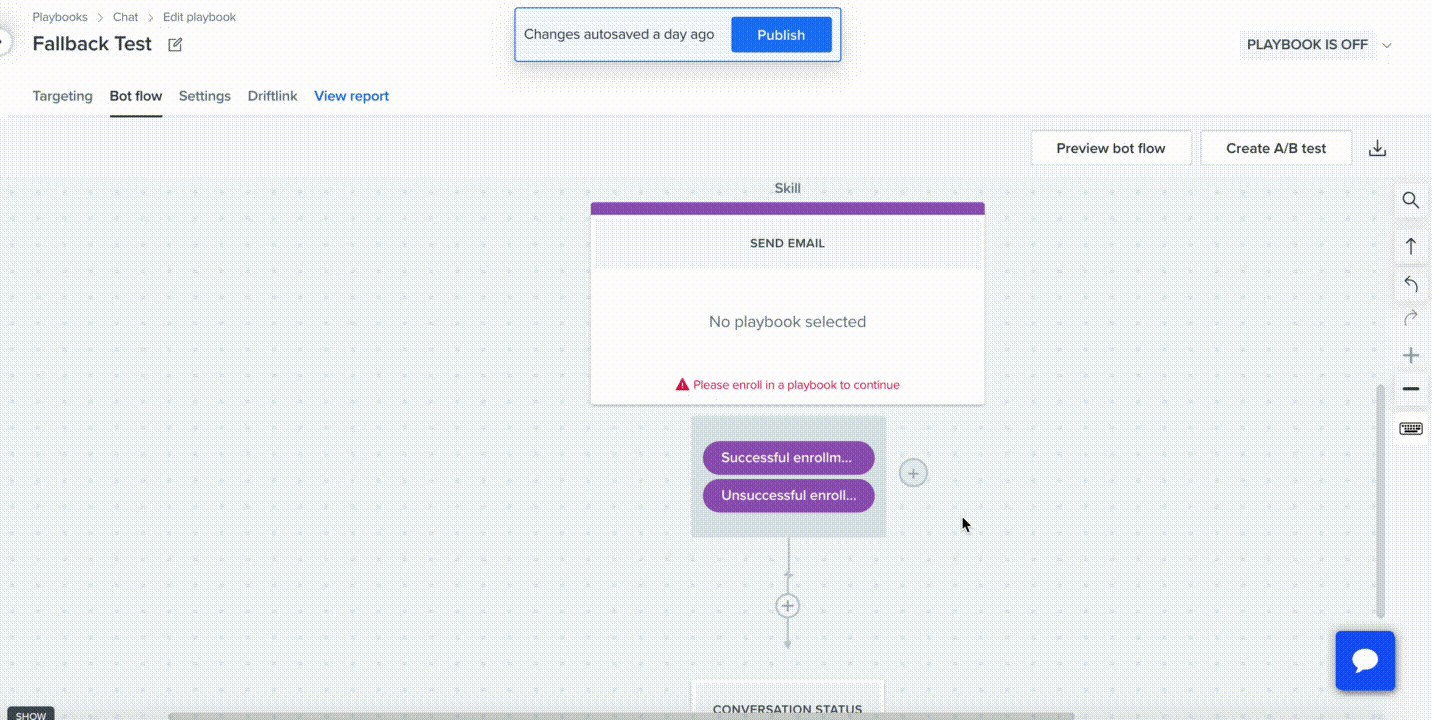Open the search tool in the canvas toolbar
Viewport: 1432px width, 720px height.
pyautogui.click(x=1411, y=200)
